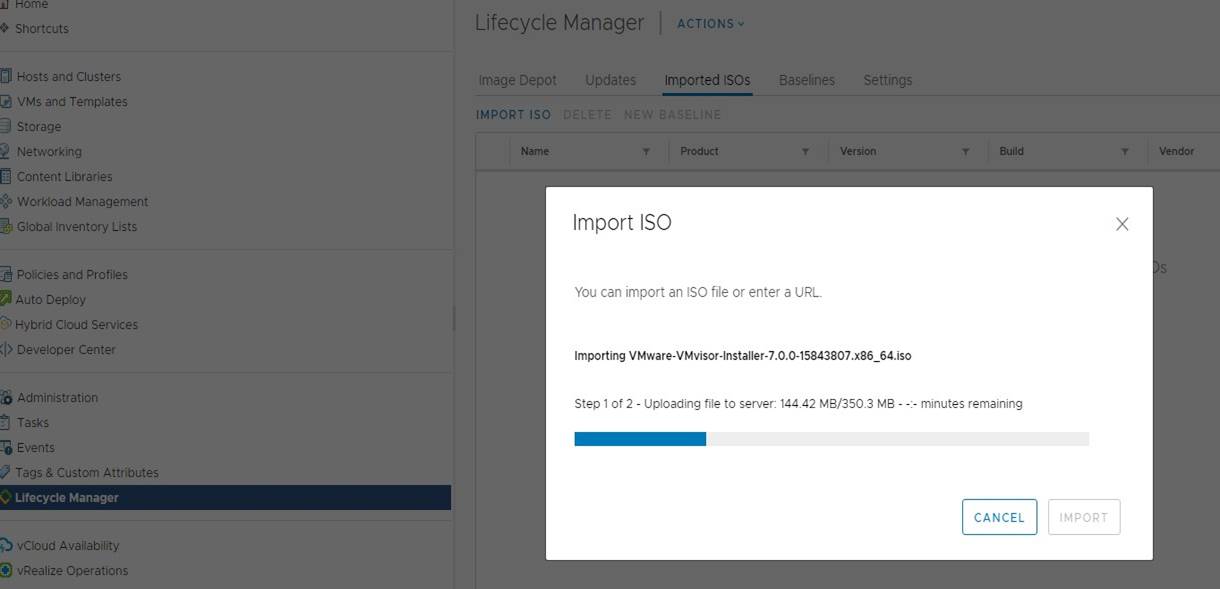Click the Build column filter funnel

1125,151
